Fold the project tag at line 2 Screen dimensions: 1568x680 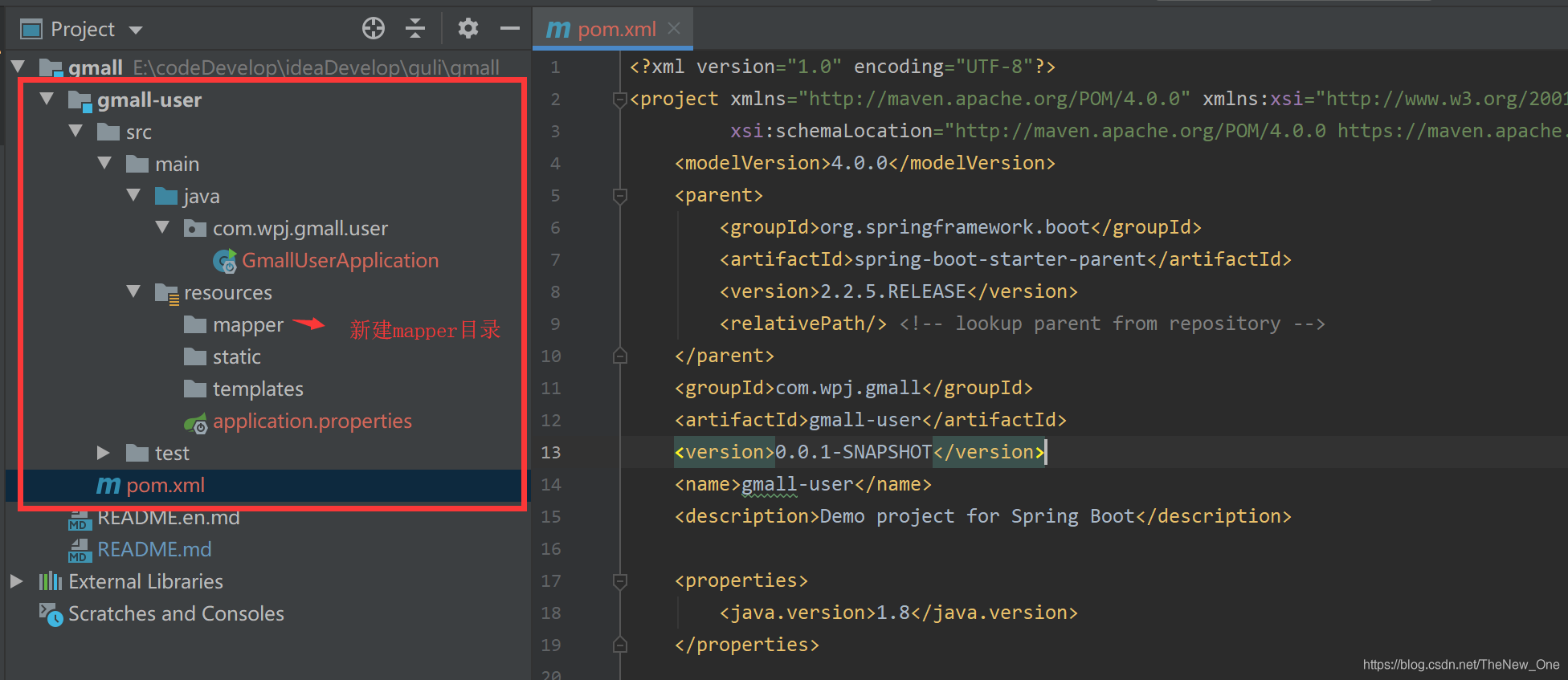click(x=619, y=100)
